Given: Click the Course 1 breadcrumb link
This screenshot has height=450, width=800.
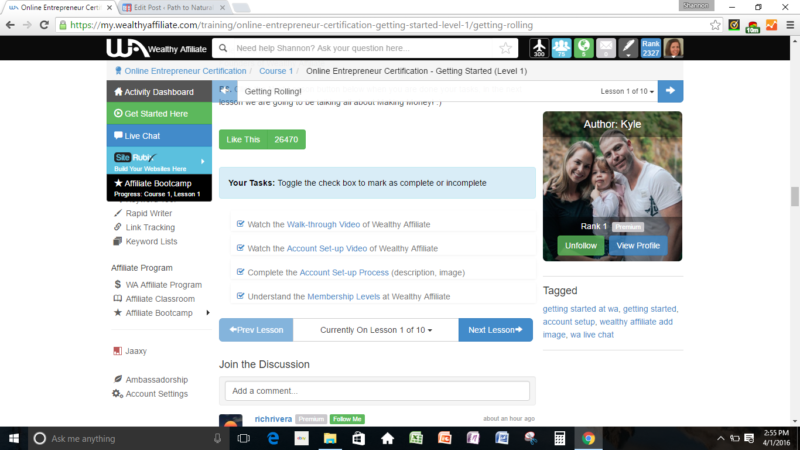Looking at the screenshot, I should click(x=276, y=71).
